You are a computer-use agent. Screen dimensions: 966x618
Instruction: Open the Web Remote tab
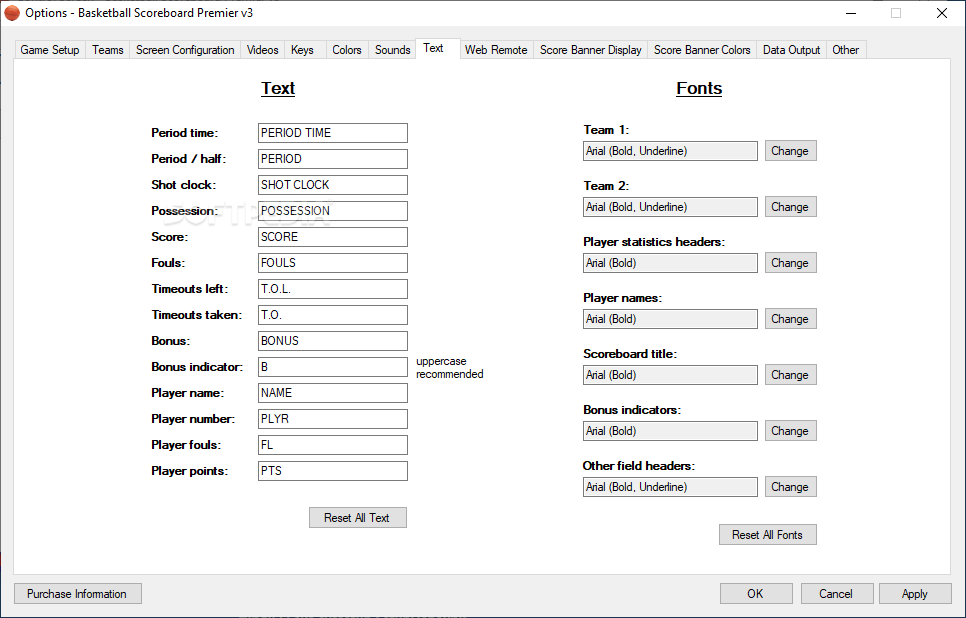point(496,50)
